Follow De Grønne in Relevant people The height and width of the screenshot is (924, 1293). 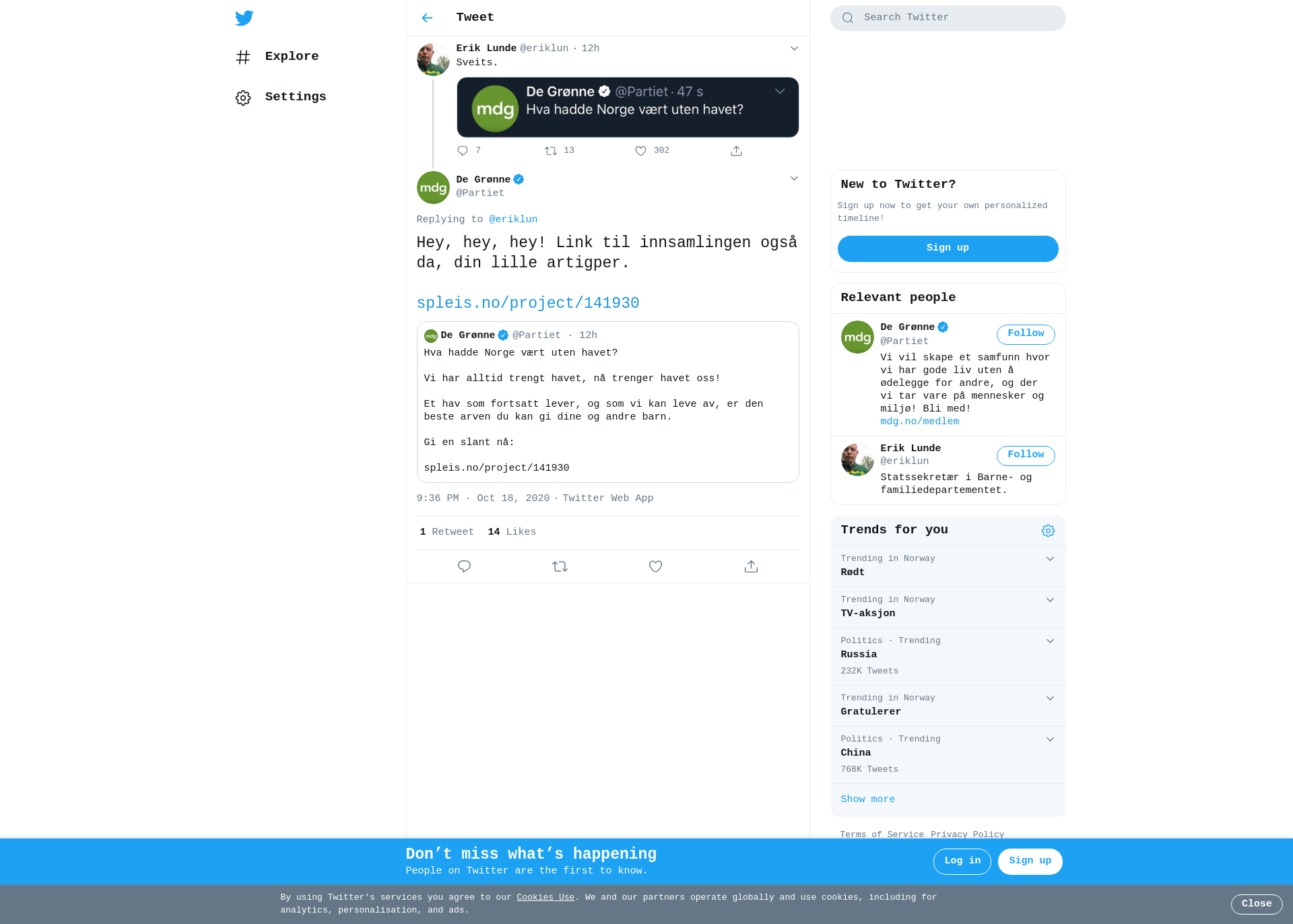[1026, 334]
